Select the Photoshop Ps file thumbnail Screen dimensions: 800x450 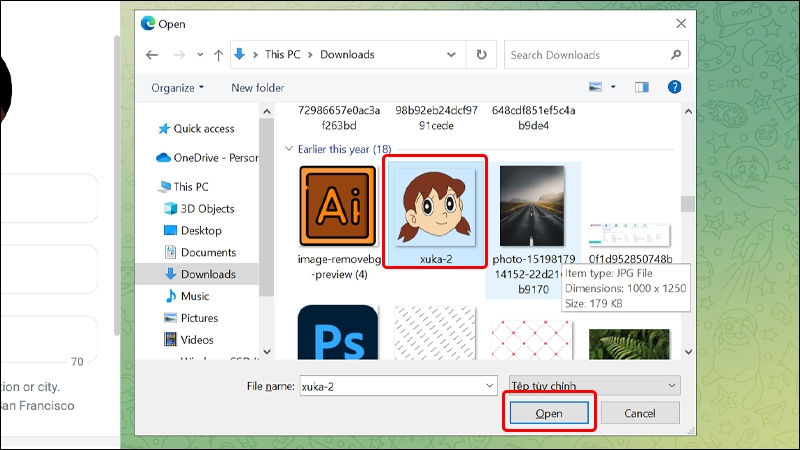[x=338, y=333]
